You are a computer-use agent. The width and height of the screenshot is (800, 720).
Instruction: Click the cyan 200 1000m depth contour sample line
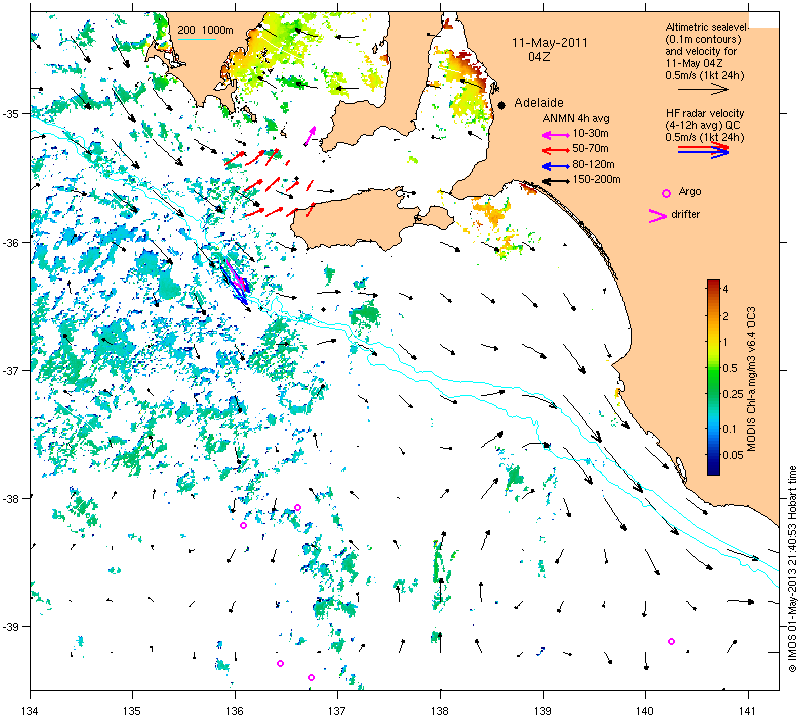click(x=196, y=39)
